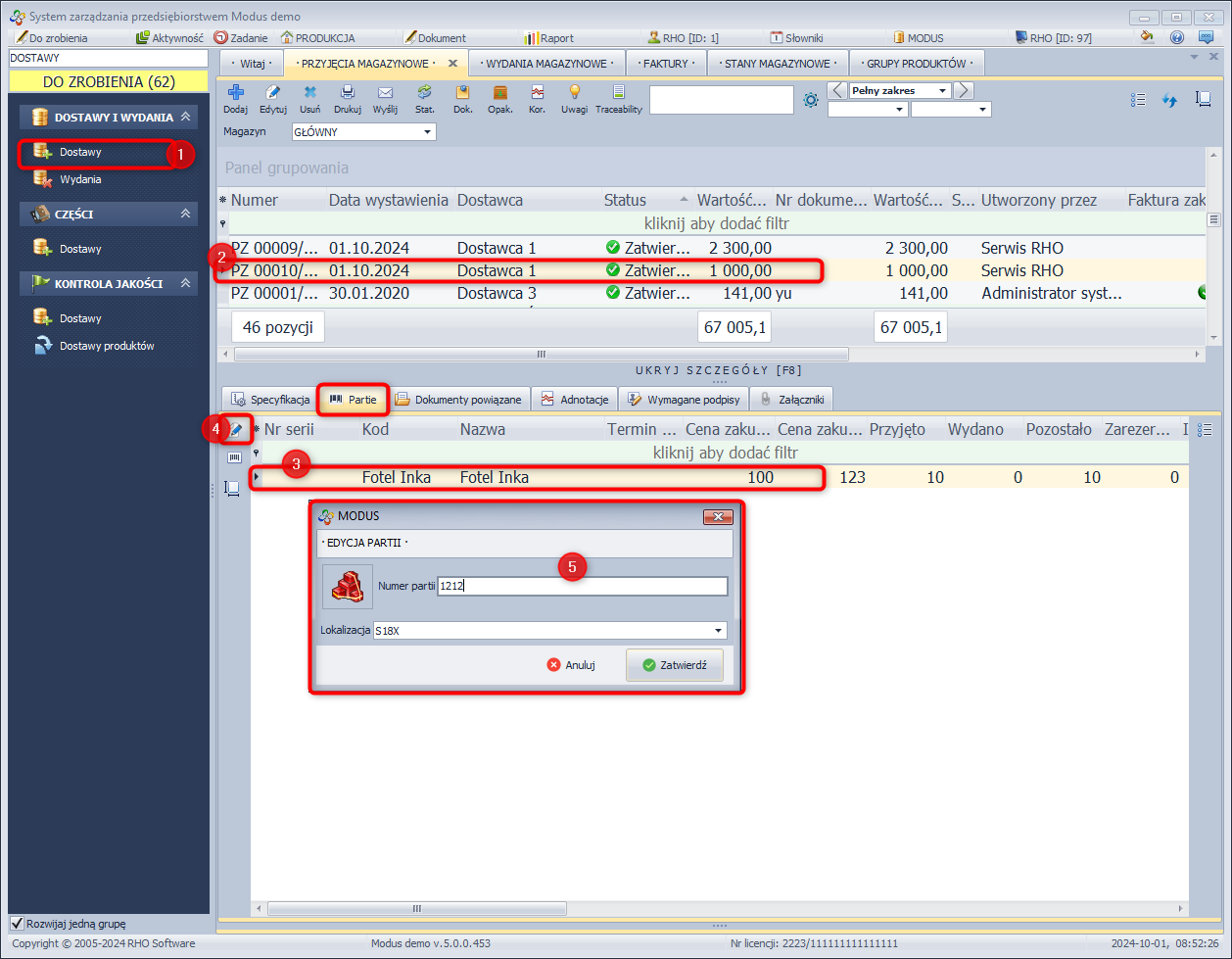The width and height of the screenshot is (1232, 959).
Task: Open the Magazyn GŁÓWNY dropdown
Action: point(427,131)
